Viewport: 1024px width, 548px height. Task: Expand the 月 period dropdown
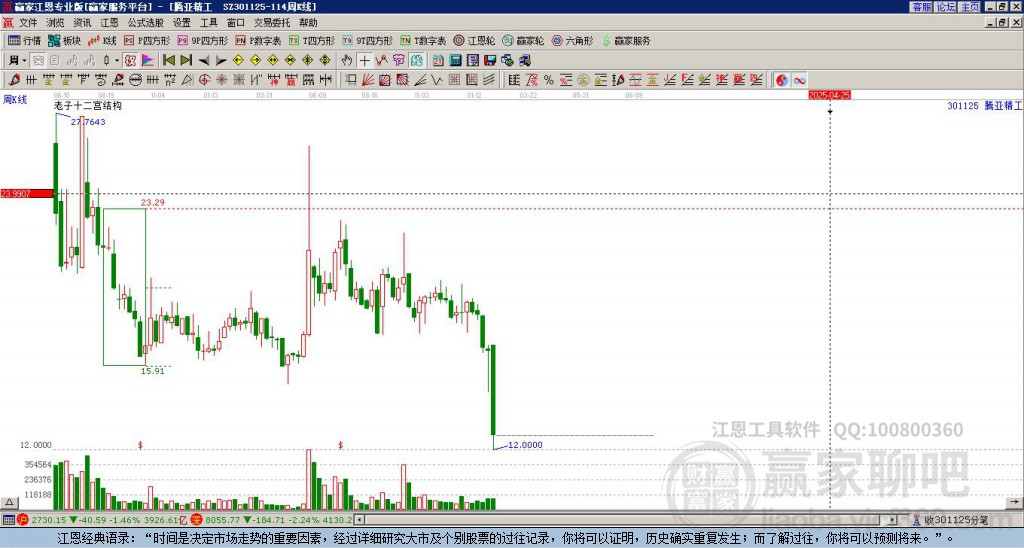pos(24,61)
